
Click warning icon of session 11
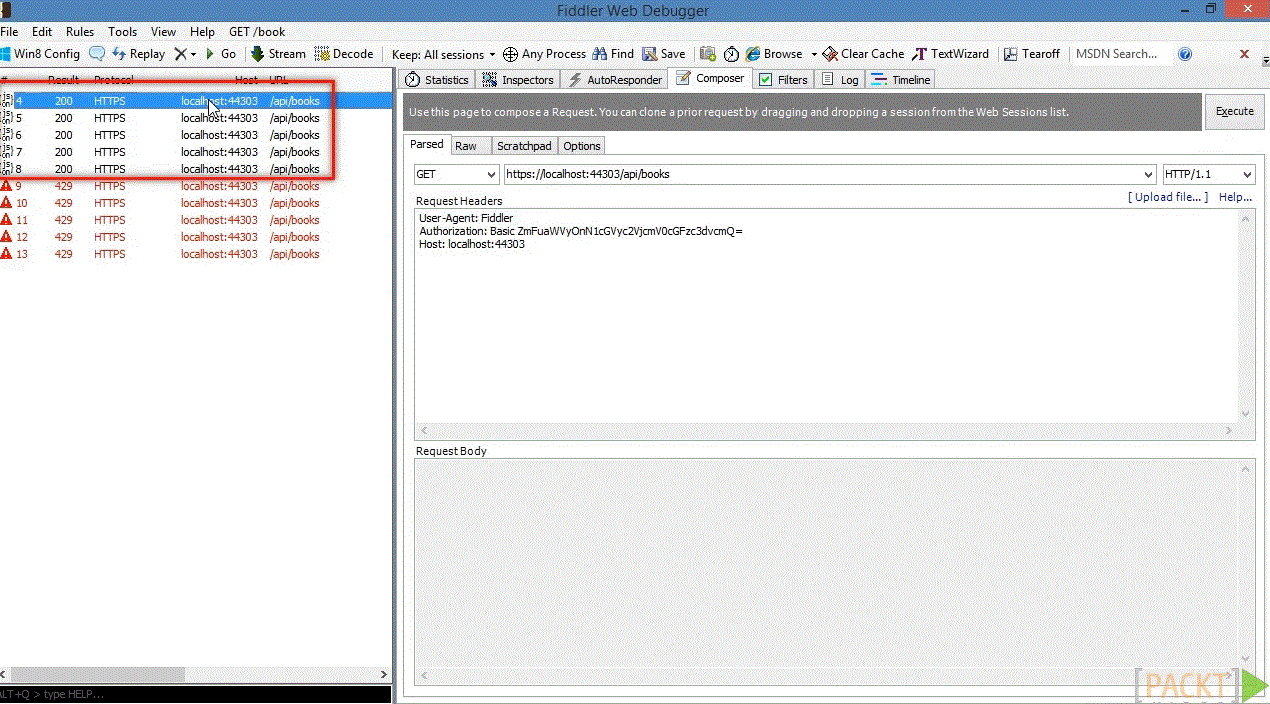(x=6, y=220)
